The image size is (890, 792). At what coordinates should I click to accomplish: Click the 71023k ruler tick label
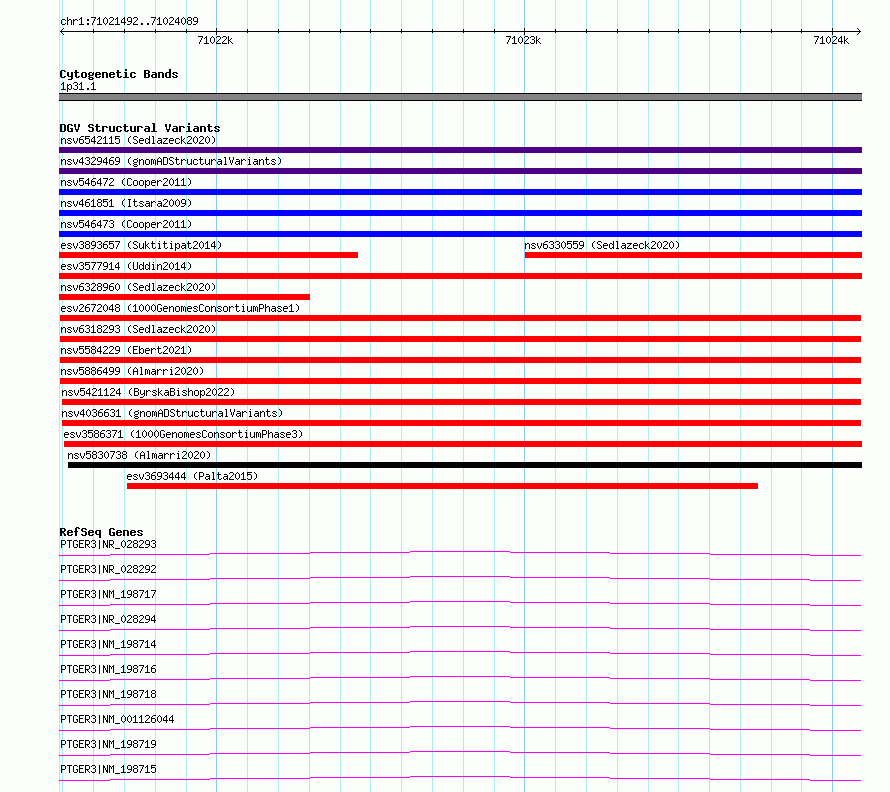523,40
